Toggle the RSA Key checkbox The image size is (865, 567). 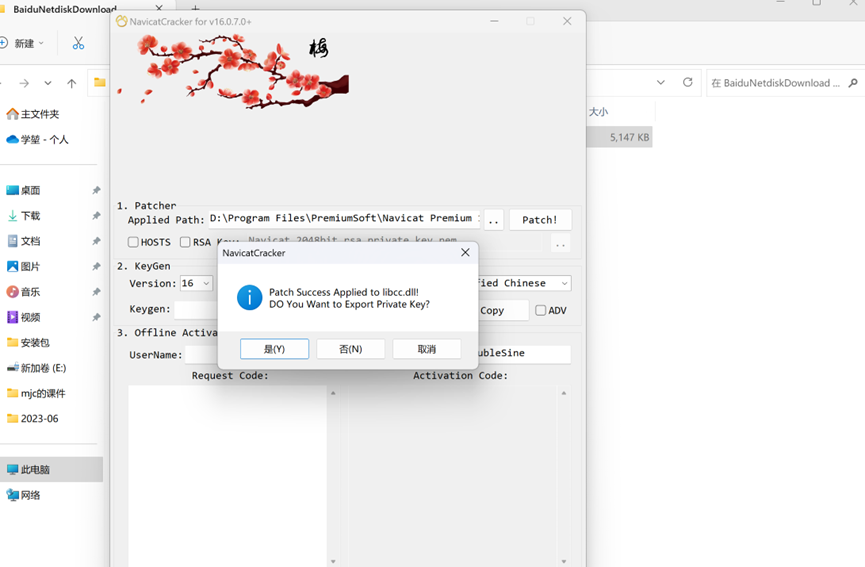(x=185, y=242)
